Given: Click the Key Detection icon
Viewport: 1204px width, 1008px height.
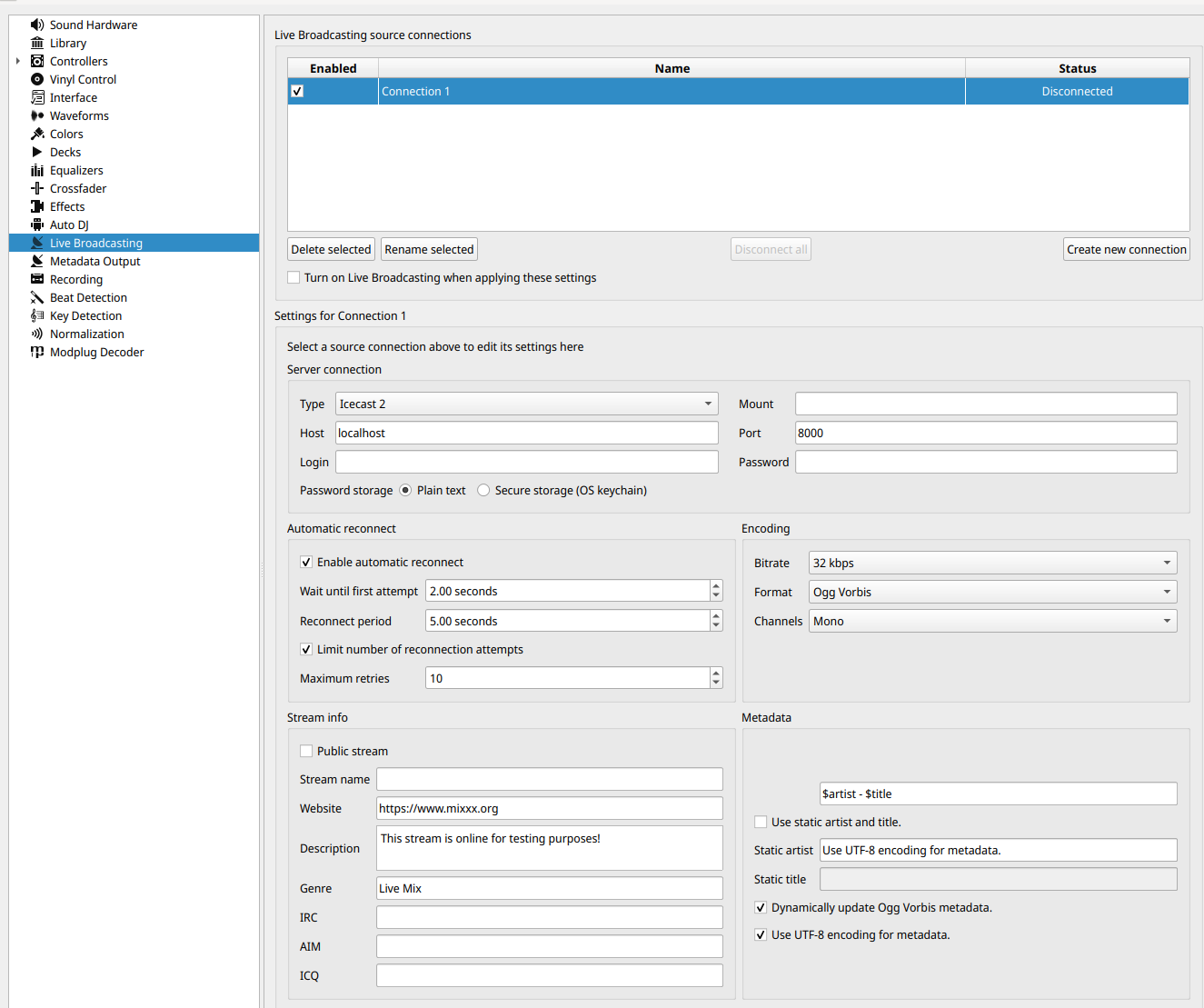Looking at the screenshot, I should point(37,315).
